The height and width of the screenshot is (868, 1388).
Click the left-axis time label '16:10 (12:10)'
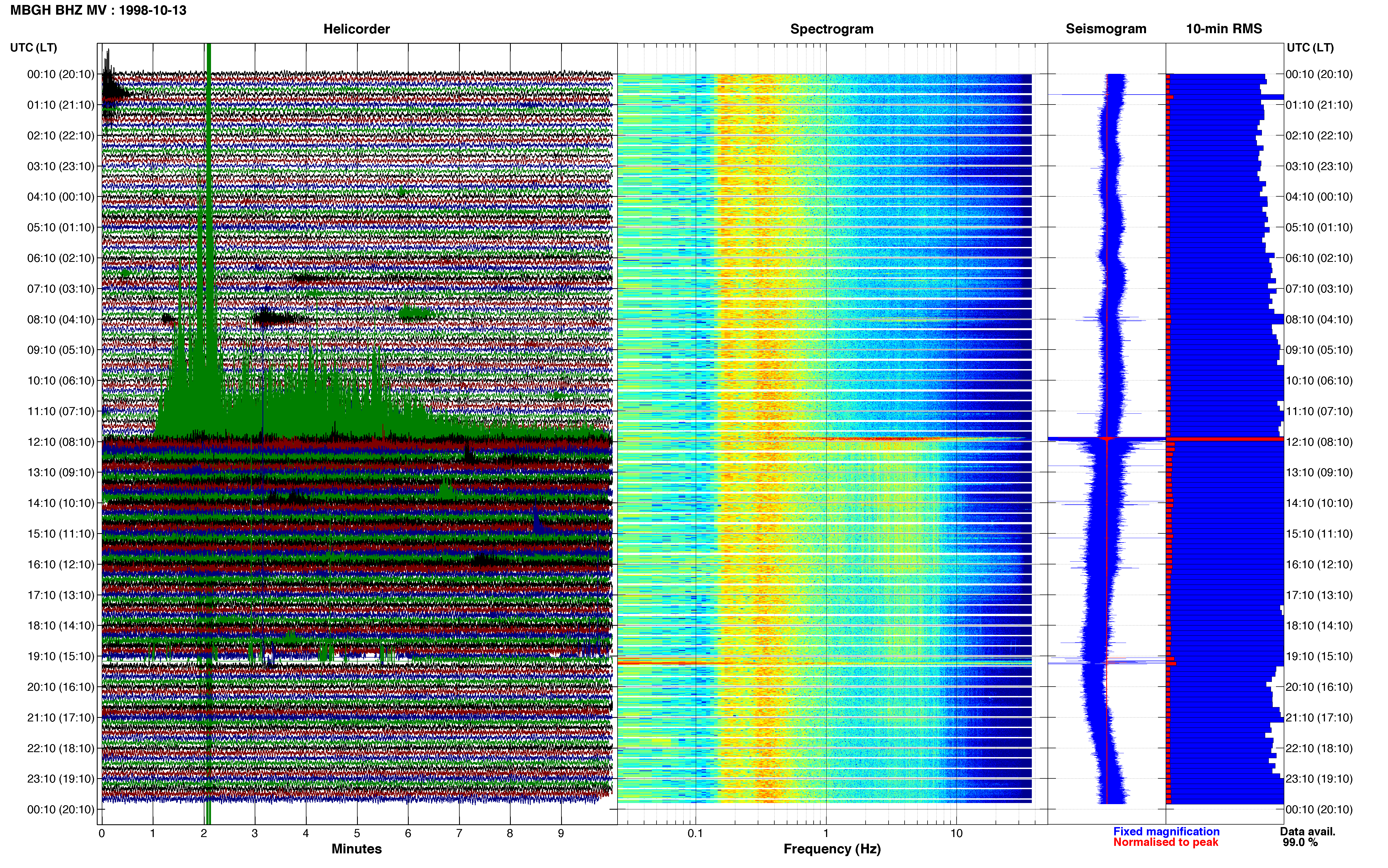(61, 564)
